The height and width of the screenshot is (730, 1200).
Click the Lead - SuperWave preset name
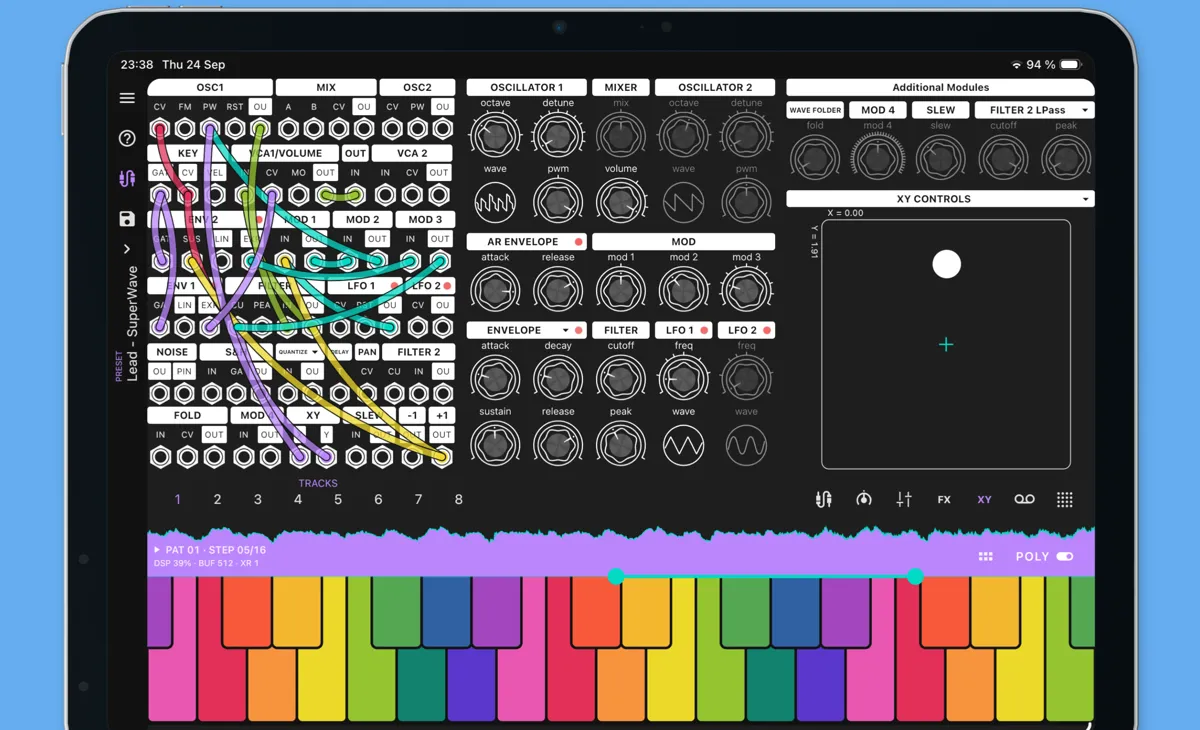pyautogui.click(x=132, y=324)
